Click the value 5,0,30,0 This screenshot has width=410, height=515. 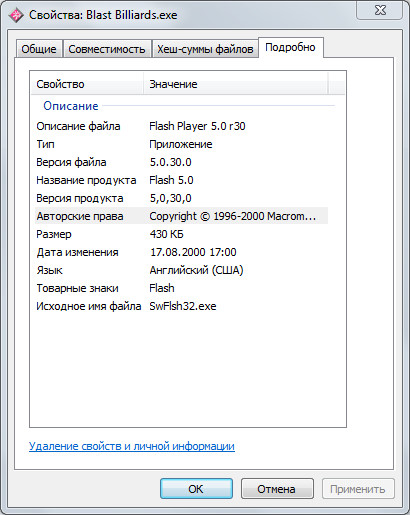coord(170,198)
